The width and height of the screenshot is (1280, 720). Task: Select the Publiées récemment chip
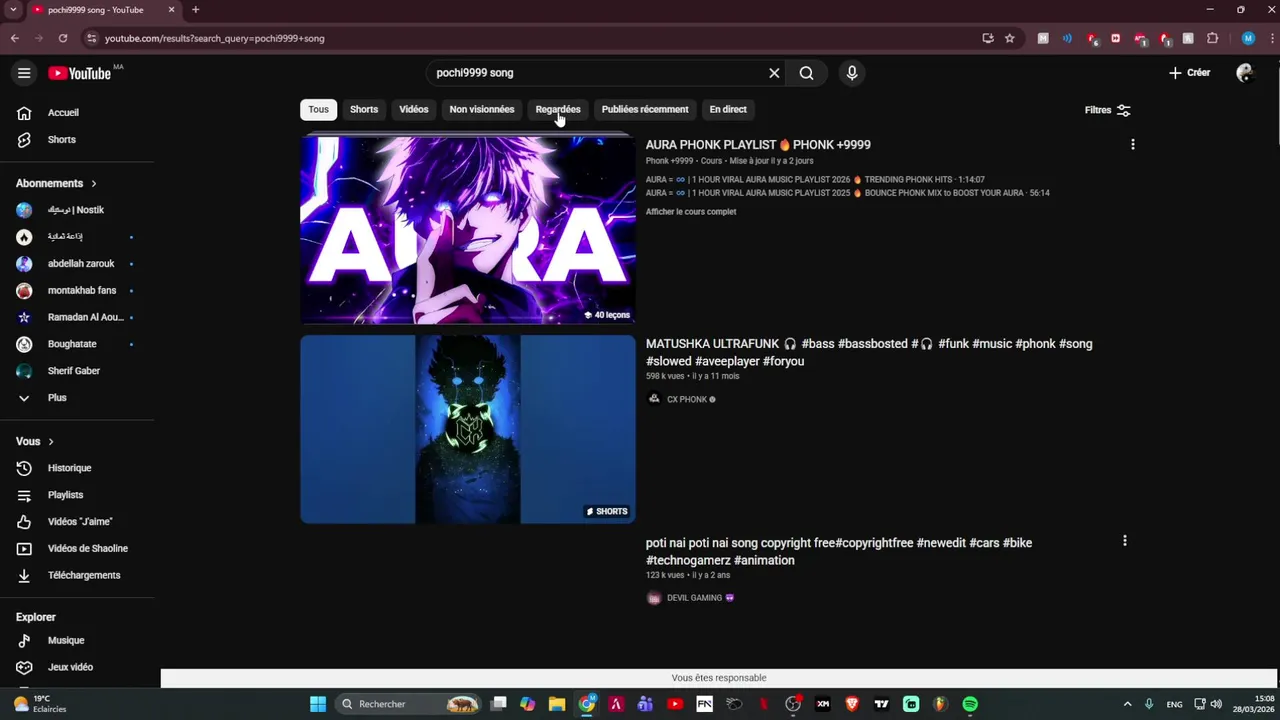(645, 109)
